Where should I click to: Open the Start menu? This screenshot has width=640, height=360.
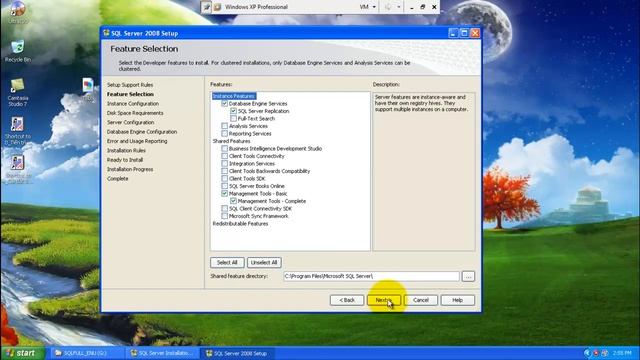[22, 353]
